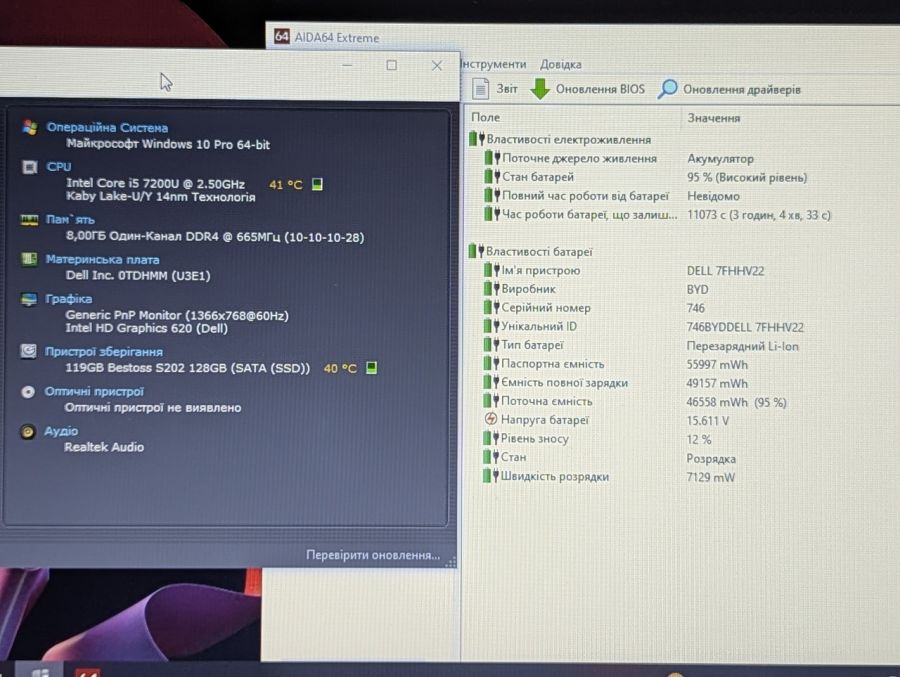Click the motherboard icon
The height and width of the screenshot is (677, 900).
[29, 260]
